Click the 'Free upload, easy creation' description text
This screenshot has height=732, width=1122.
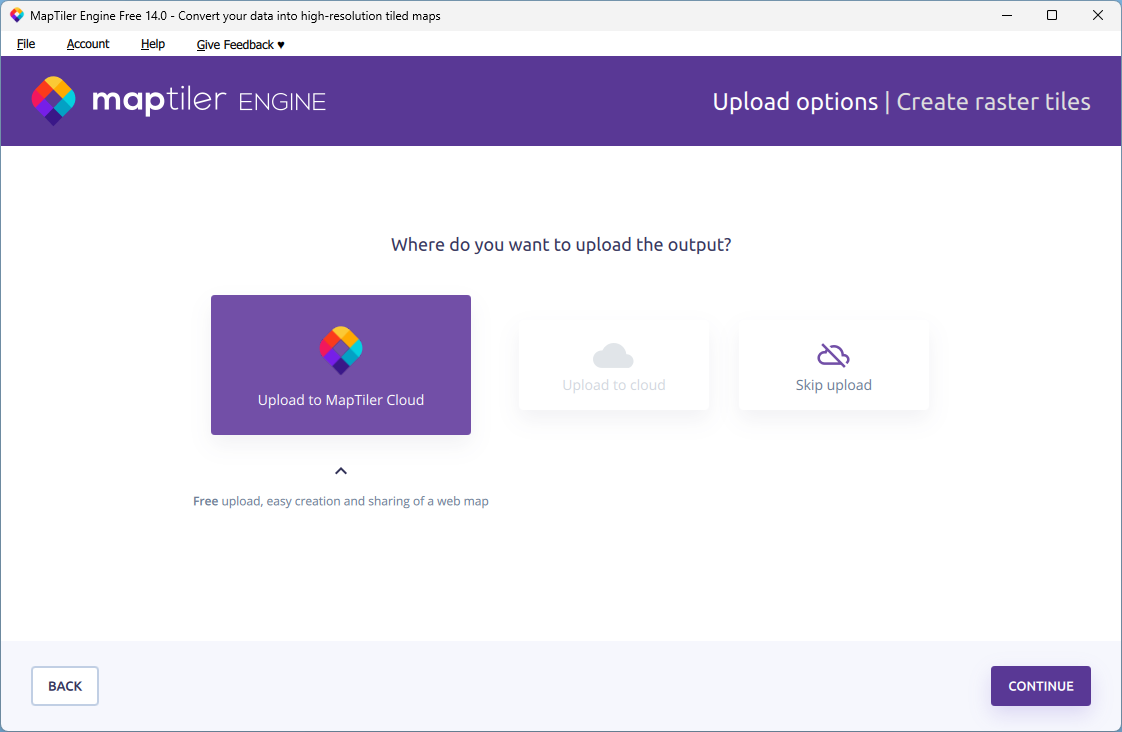(341, 501)
